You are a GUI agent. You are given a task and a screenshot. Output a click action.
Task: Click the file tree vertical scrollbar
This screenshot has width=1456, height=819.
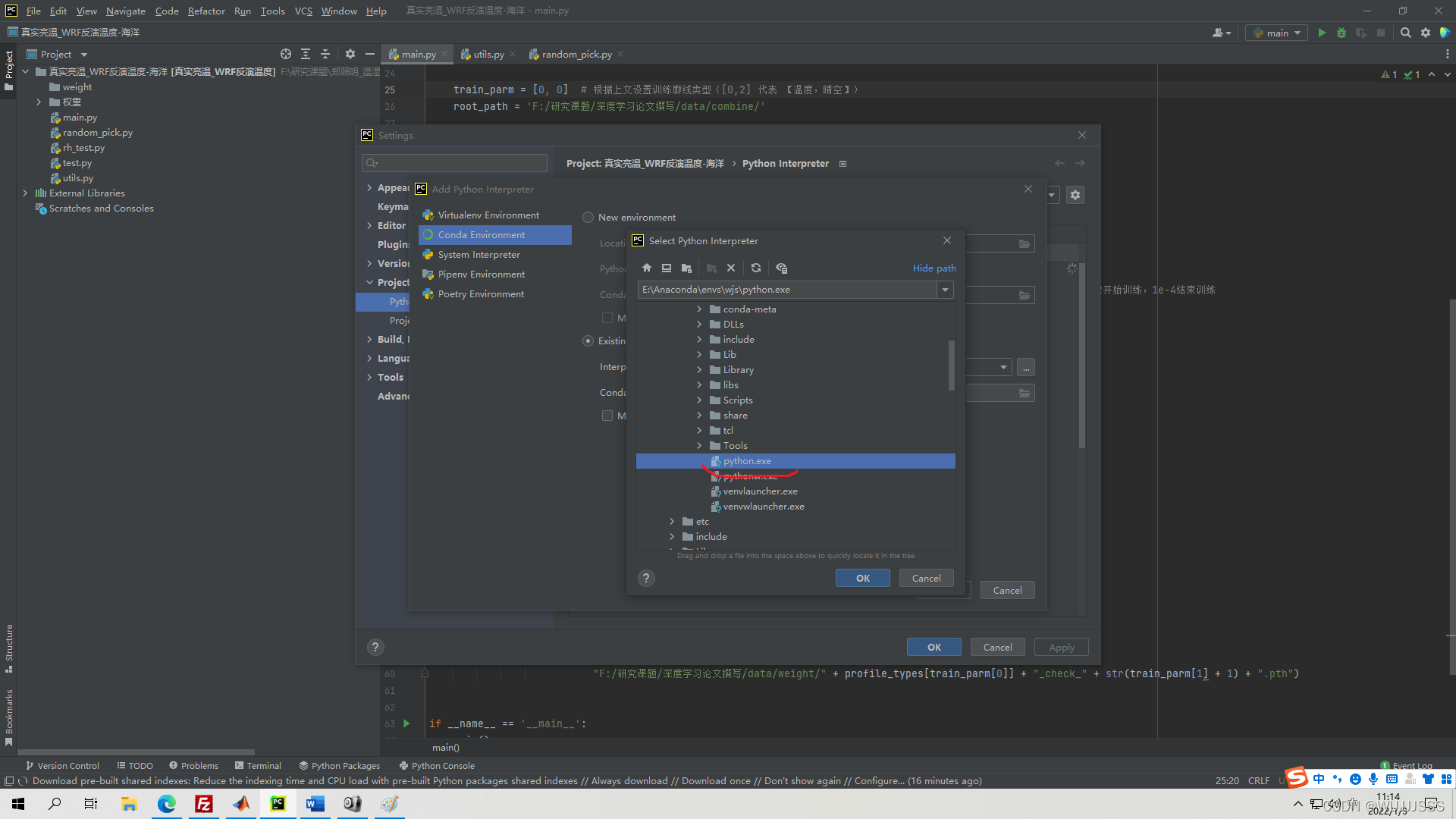pyautogui.click(x=951, y=366)
